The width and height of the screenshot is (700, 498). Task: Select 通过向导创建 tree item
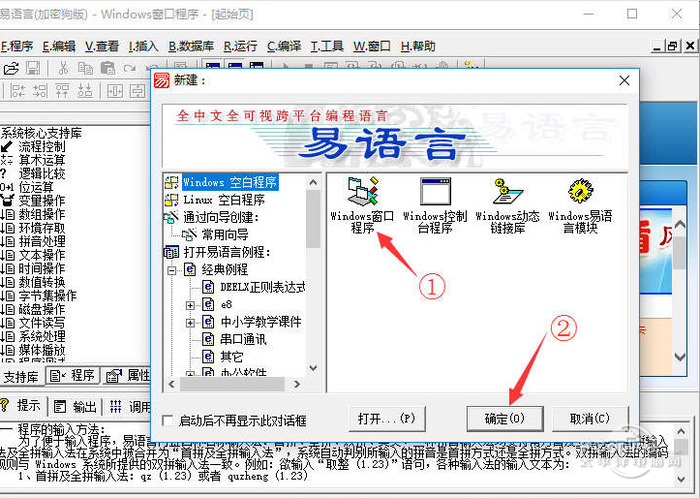[221, 217]
